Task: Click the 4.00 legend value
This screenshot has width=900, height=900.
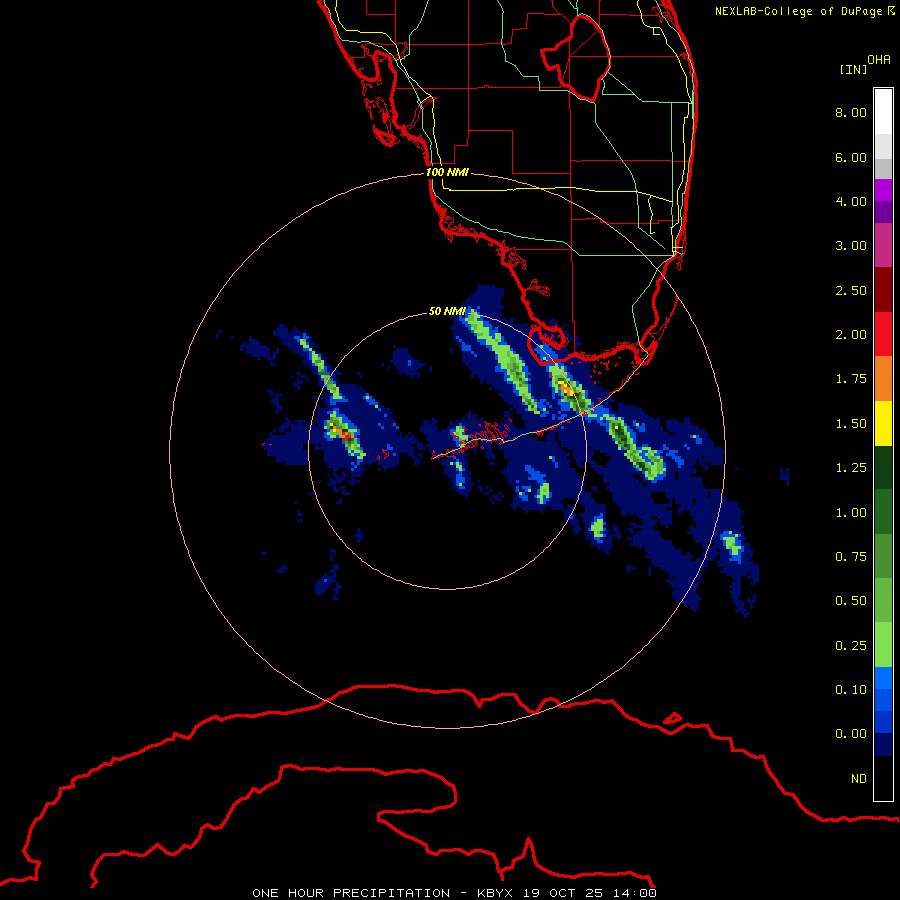Action: click(x=851, y=201)
